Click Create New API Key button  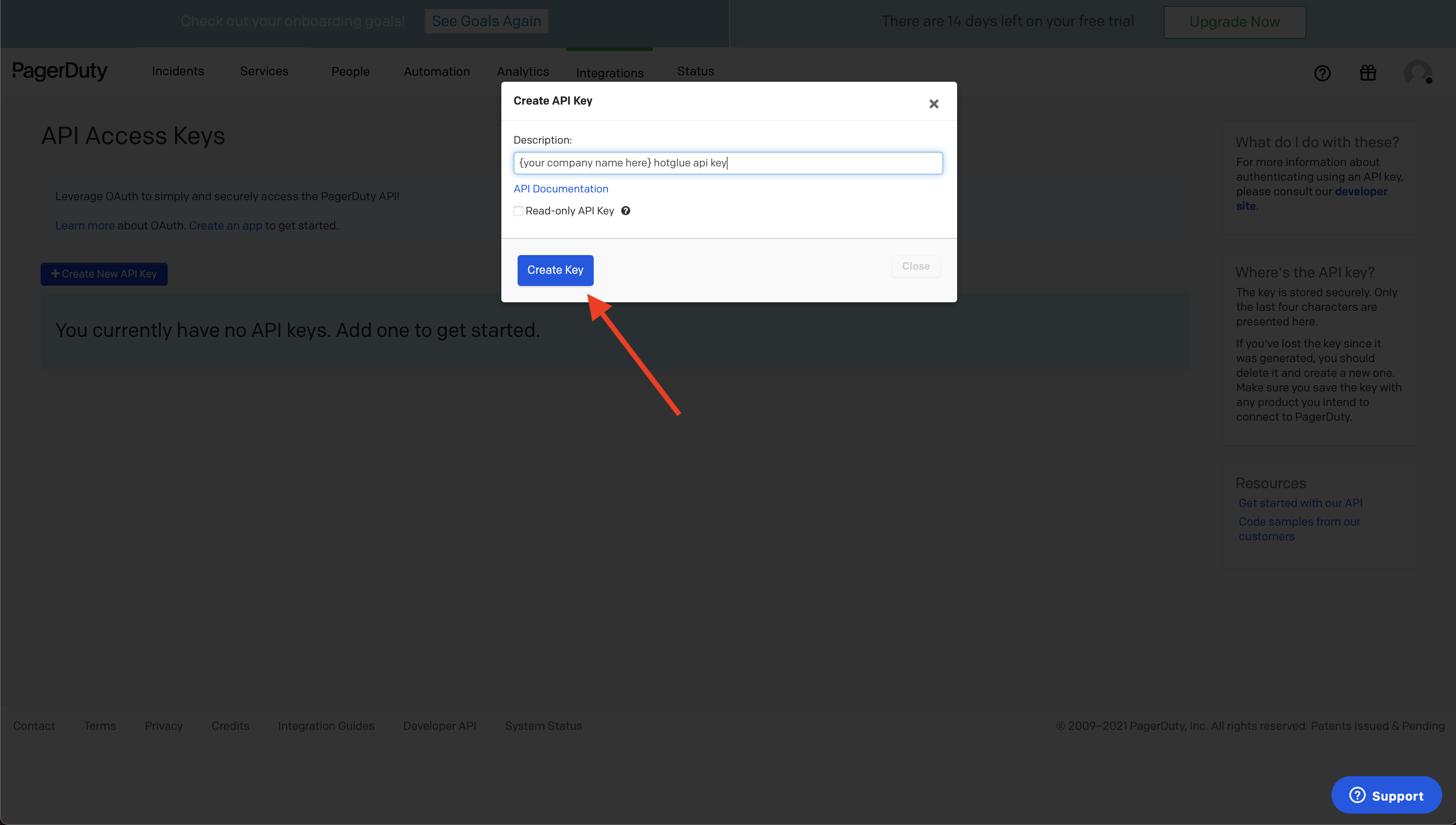click(104, 274)
